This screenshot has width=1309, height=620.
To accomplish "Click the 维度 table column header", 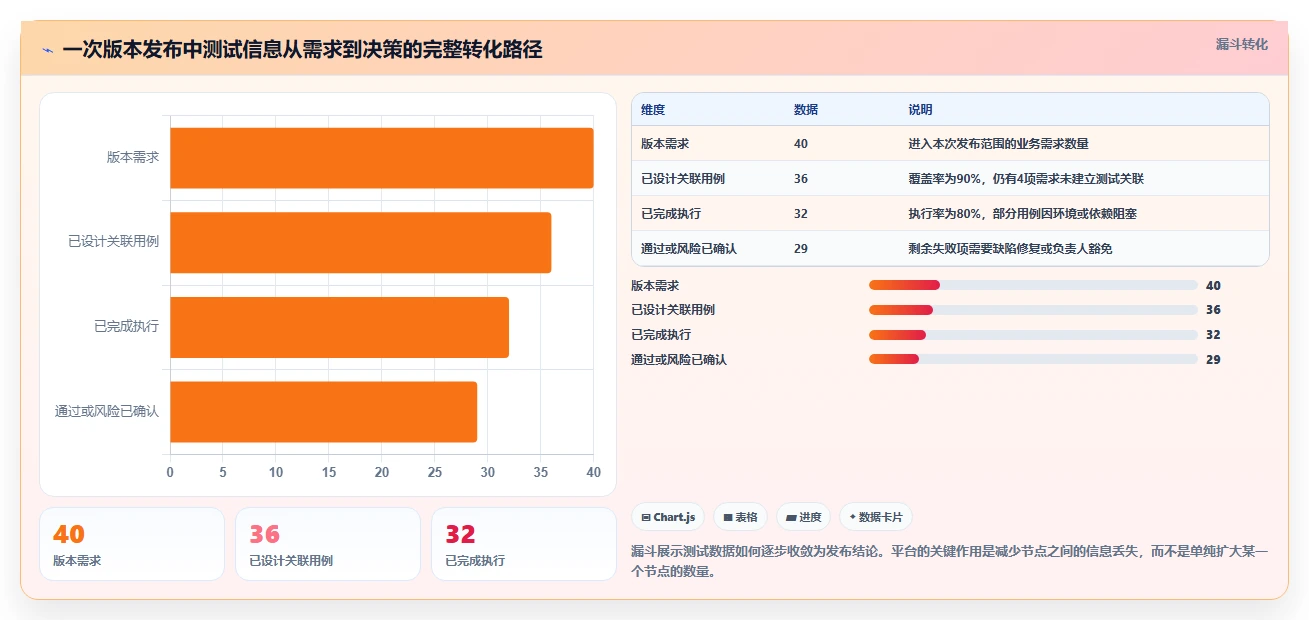I will click(653, 110).
